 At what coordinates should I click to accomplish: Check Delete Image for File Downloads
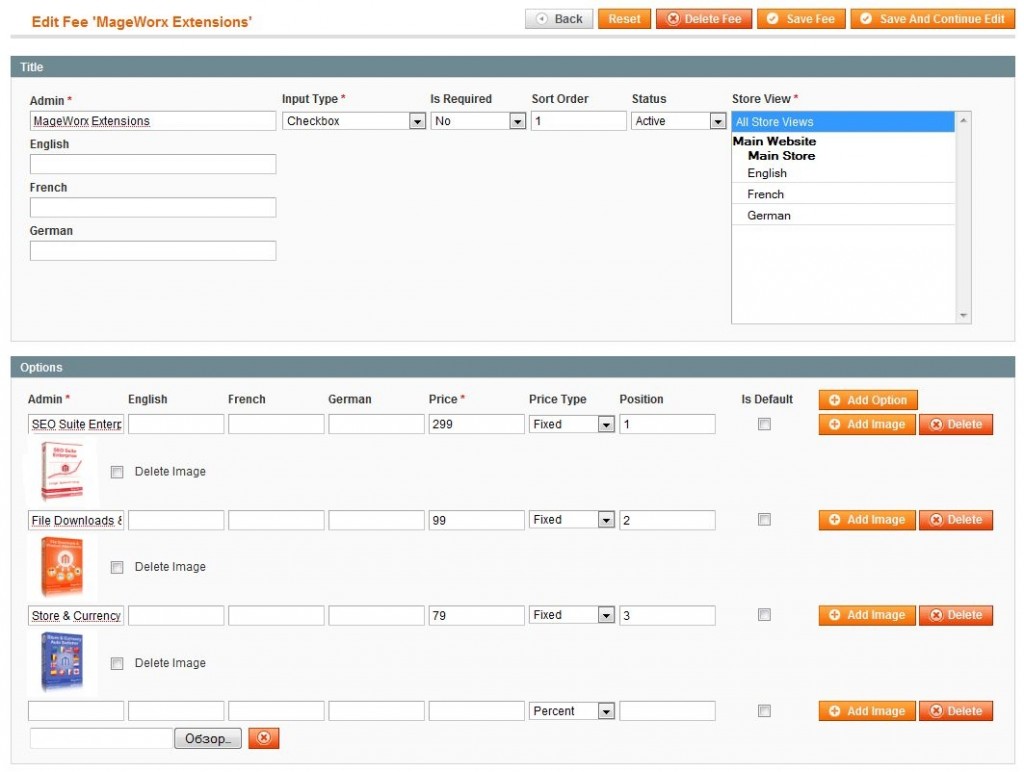[117, 567]
